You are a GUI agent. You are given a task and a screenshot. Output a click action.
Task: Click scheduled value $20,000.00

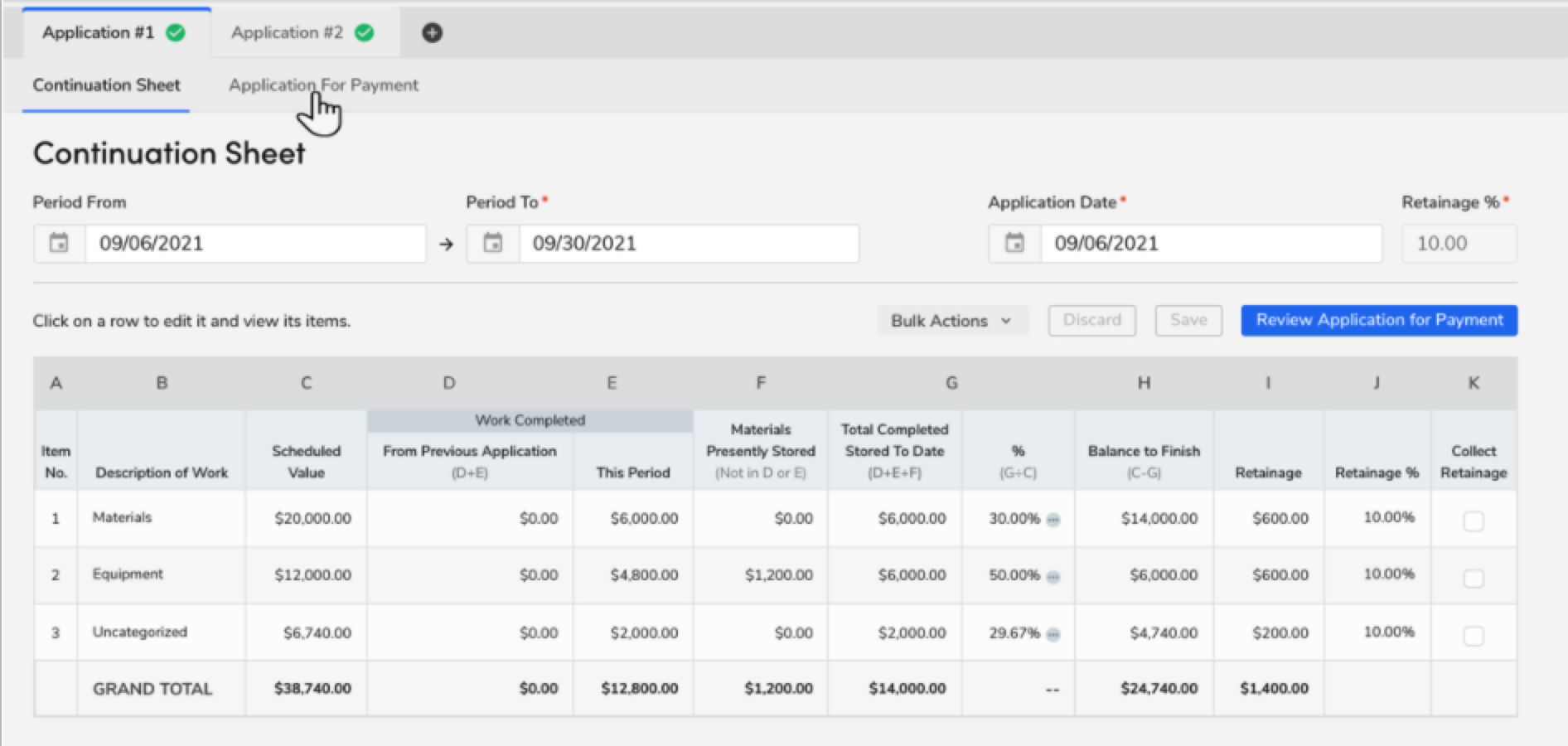[x=313, y=518]
